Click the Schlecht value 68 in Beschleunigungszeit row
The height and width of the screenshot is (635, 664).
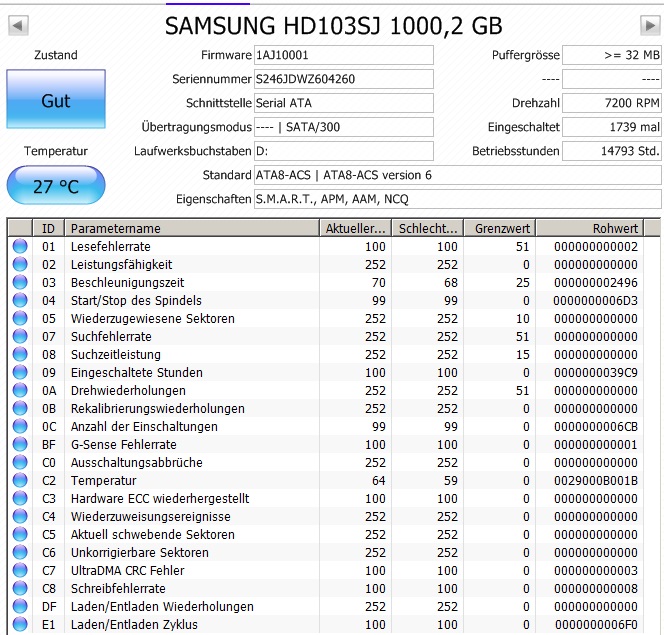[x=451, y=282]
